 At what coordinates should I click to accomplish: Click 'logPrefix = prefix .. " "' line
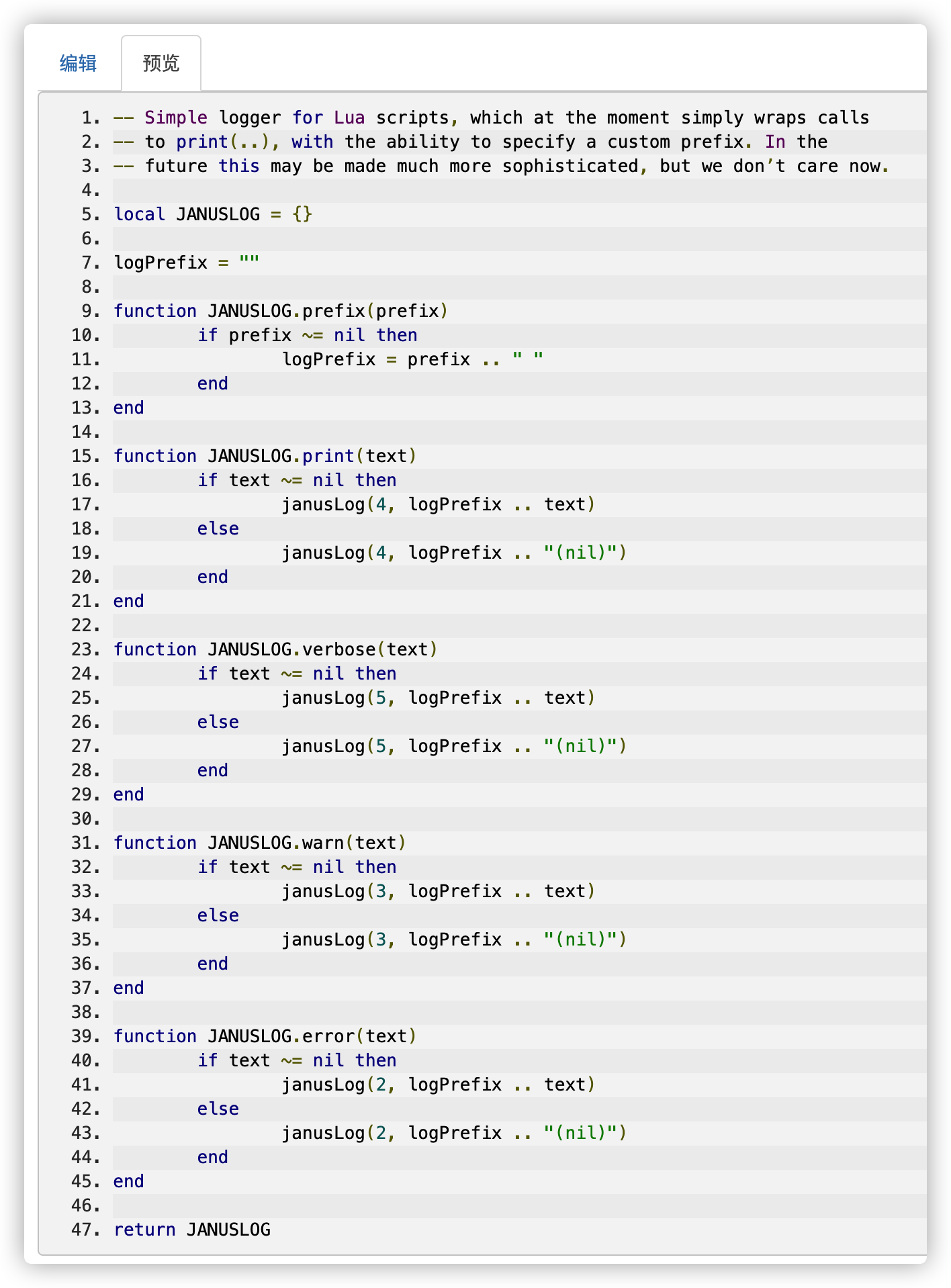click(x=412, y=359)
